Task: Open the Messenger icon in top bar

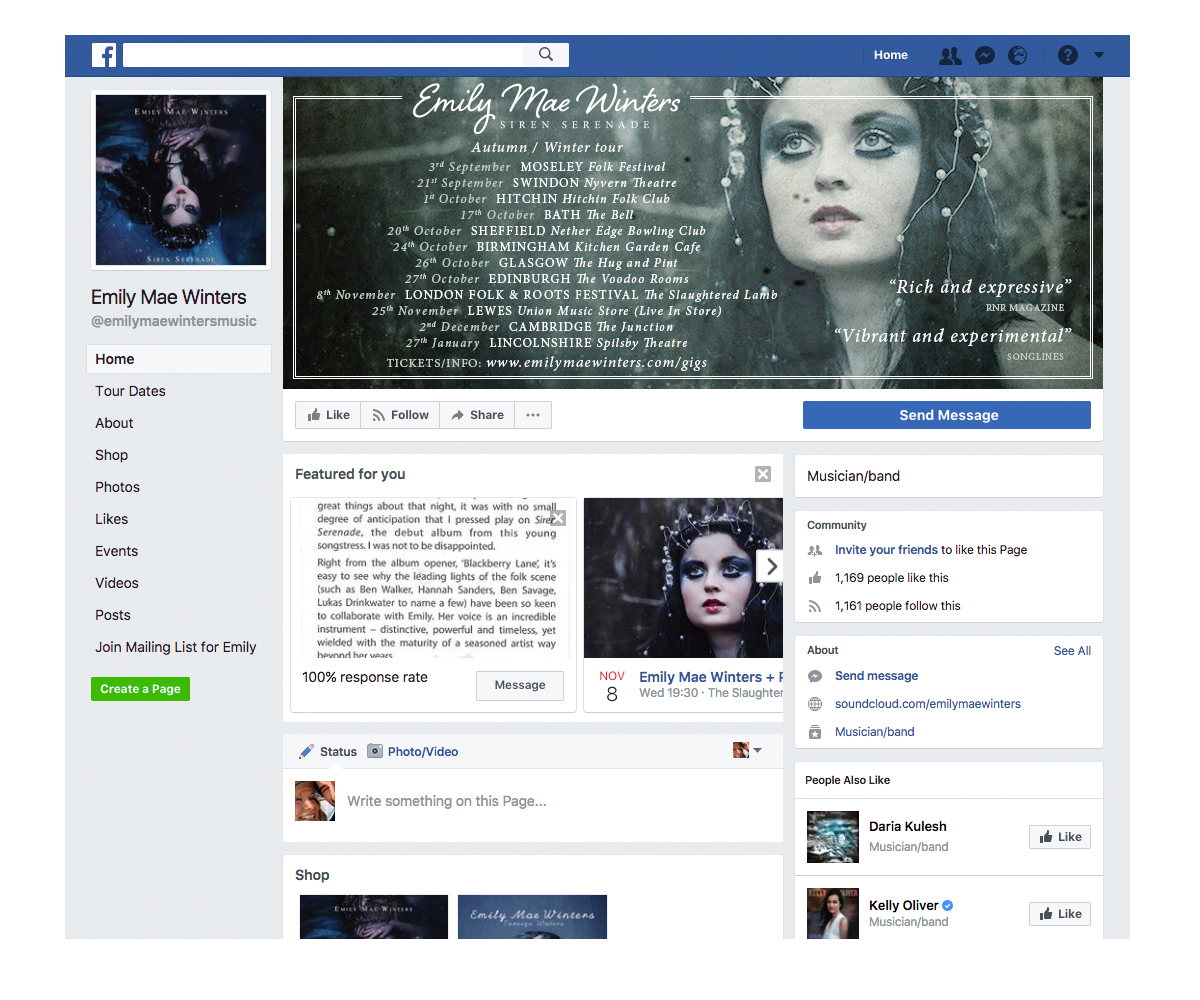Action: tap(985, 56)
